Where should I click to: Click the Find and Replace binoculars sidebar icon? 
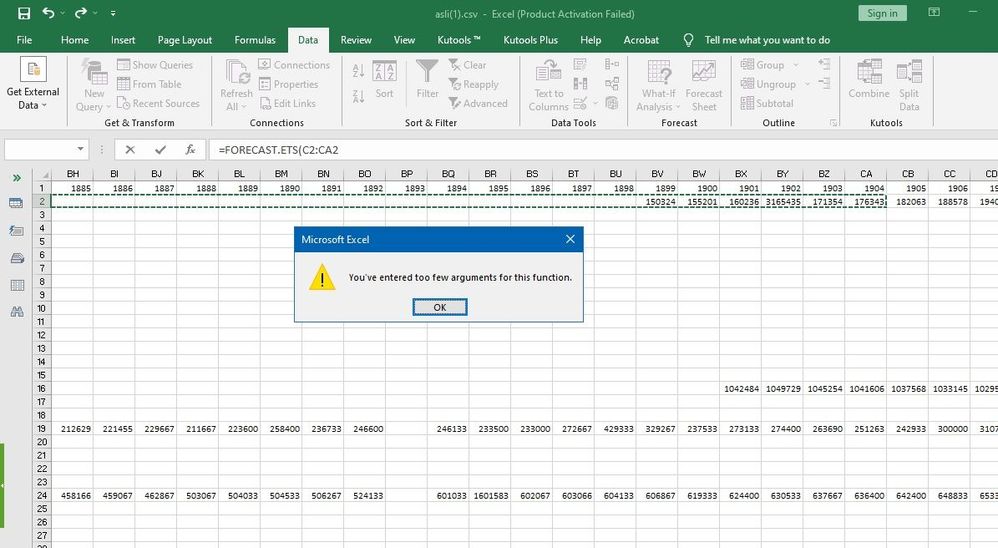tap(17, 312)
